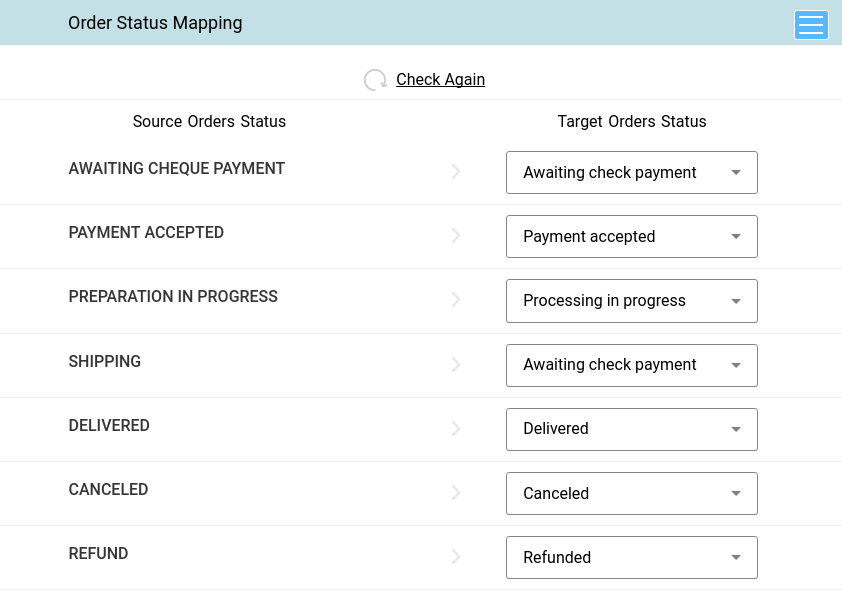Click chevron arrow beside Shipping
842x591 pixels.
click(x=456, y=364)
